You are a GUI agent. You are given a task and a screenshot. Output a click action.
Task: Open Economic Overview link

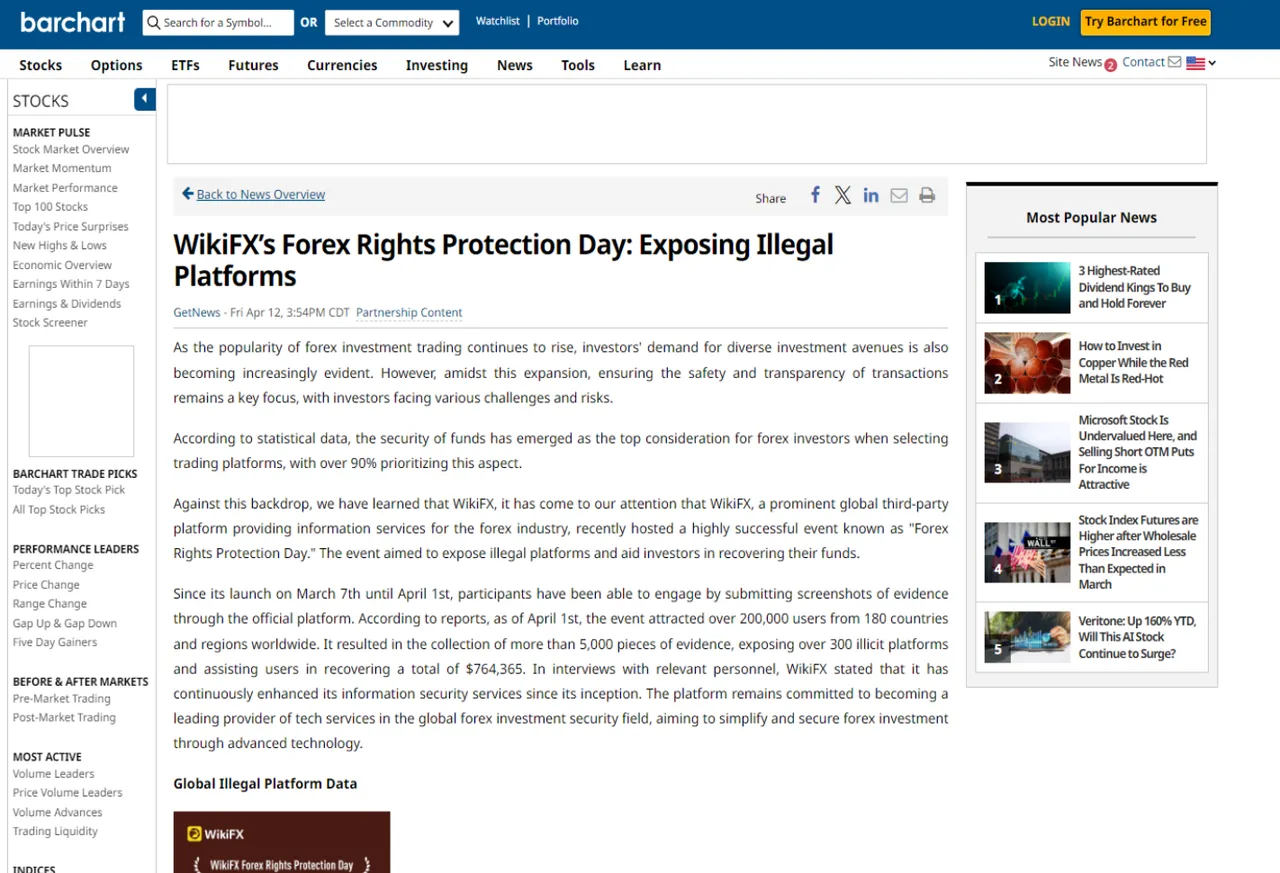point(62,265)
